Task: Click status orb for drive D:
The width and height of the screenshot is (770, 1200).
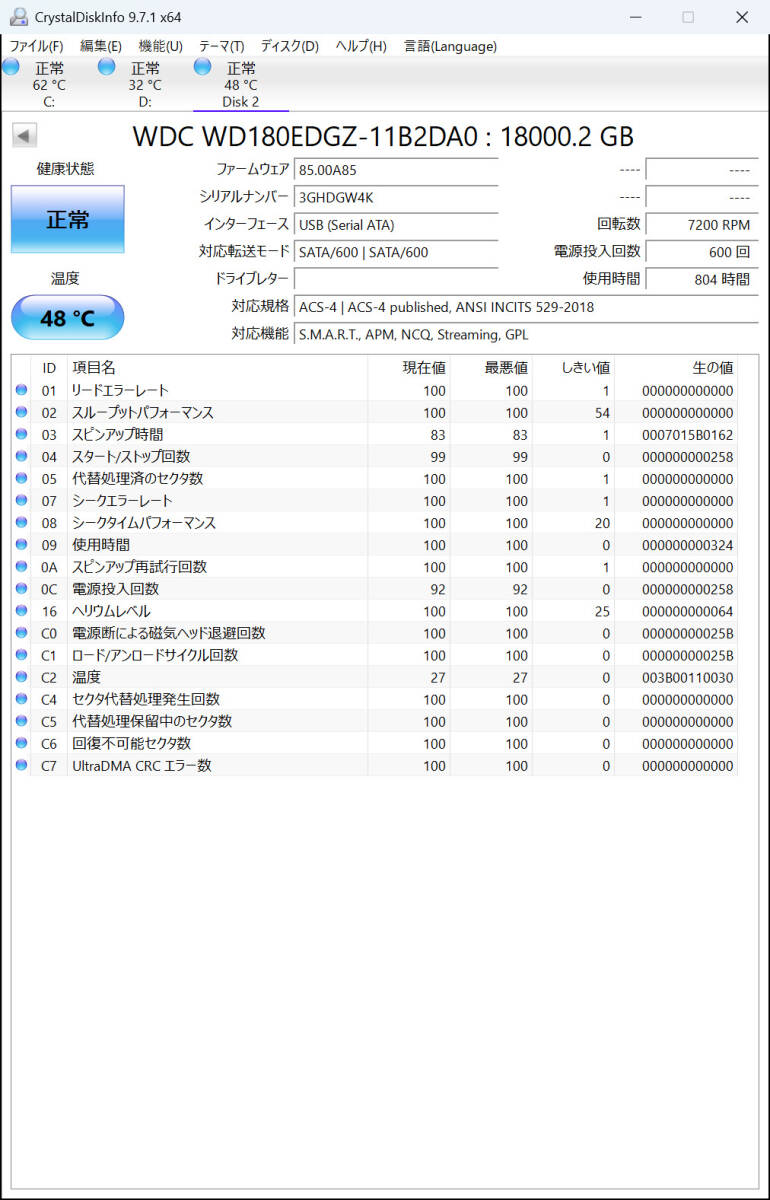Action: (x=107, y=67)
